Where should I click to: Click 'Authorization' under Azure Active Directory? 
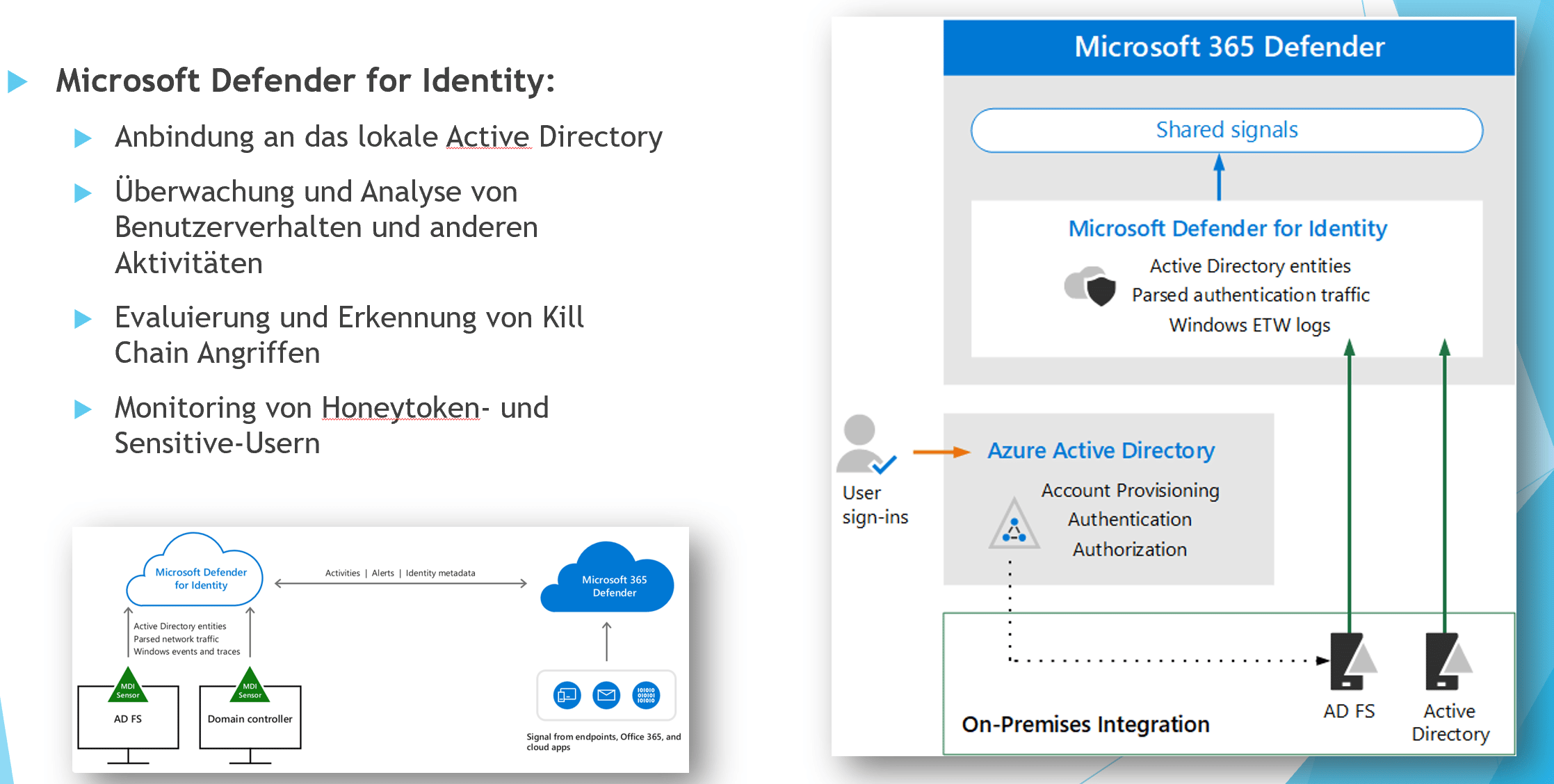pos(1130,550)
